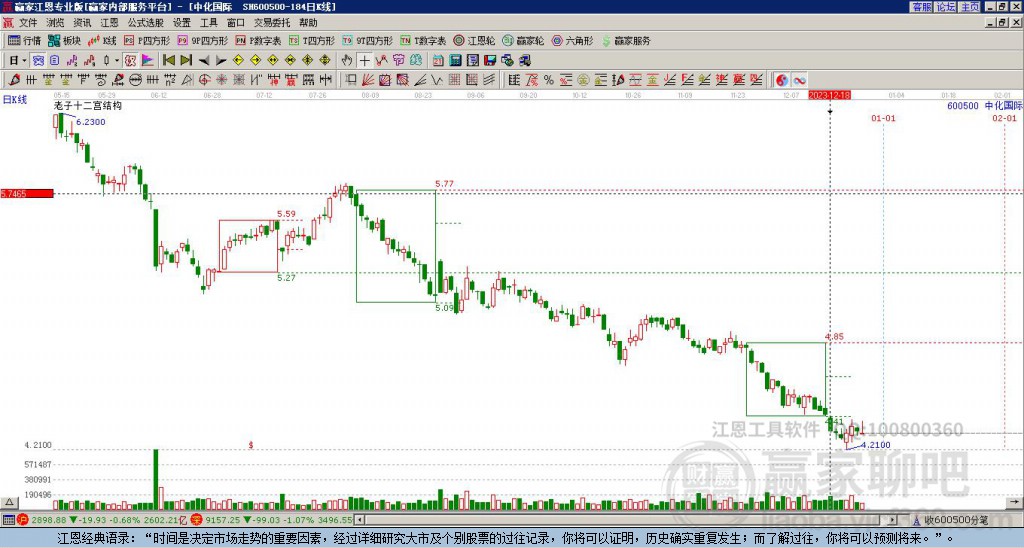Select the zigzag wave line tool
1024x548 pixels.
point(438,80)
